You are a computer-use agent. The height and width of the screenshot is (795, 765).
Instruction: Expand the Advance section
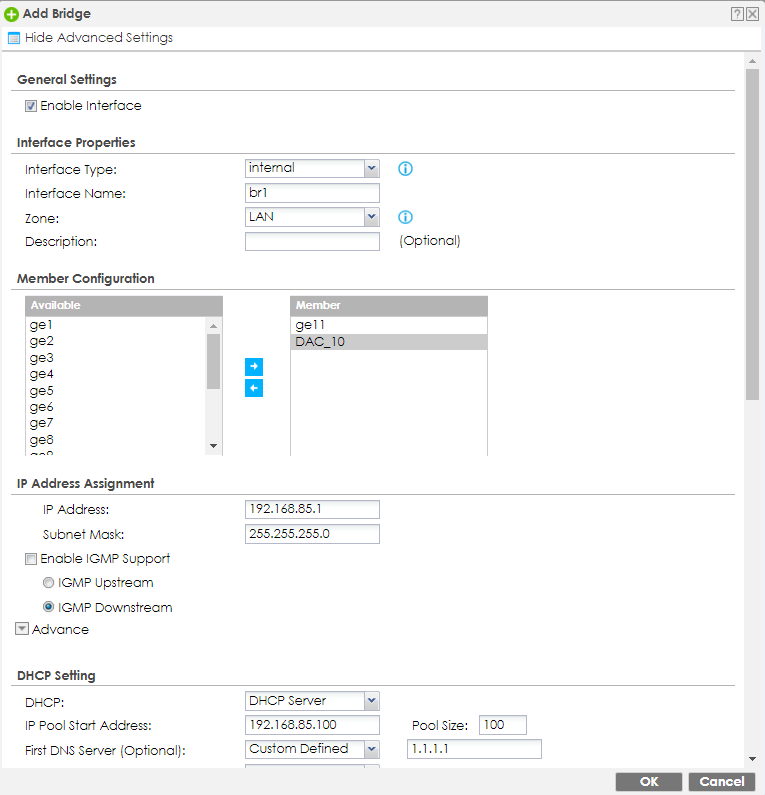click(x=22, y=630)
